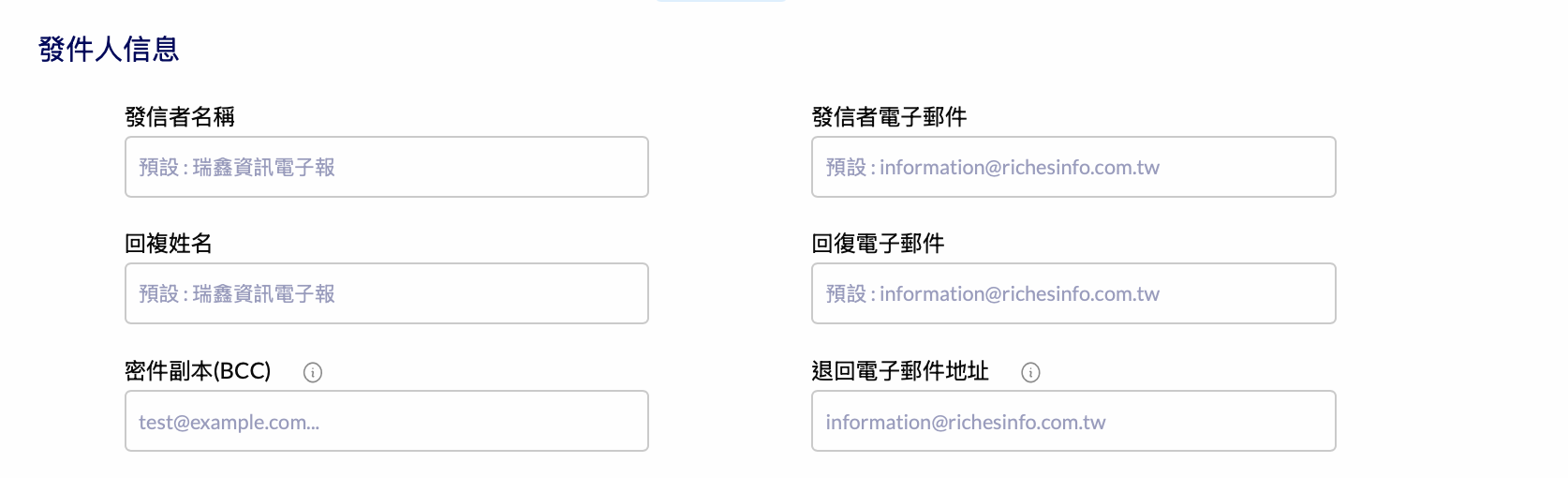This screenshot has width=1568, height=478.
Task: Click the 預設 email placeholder text under 回復電子郵件
Action: coord(993,294)
